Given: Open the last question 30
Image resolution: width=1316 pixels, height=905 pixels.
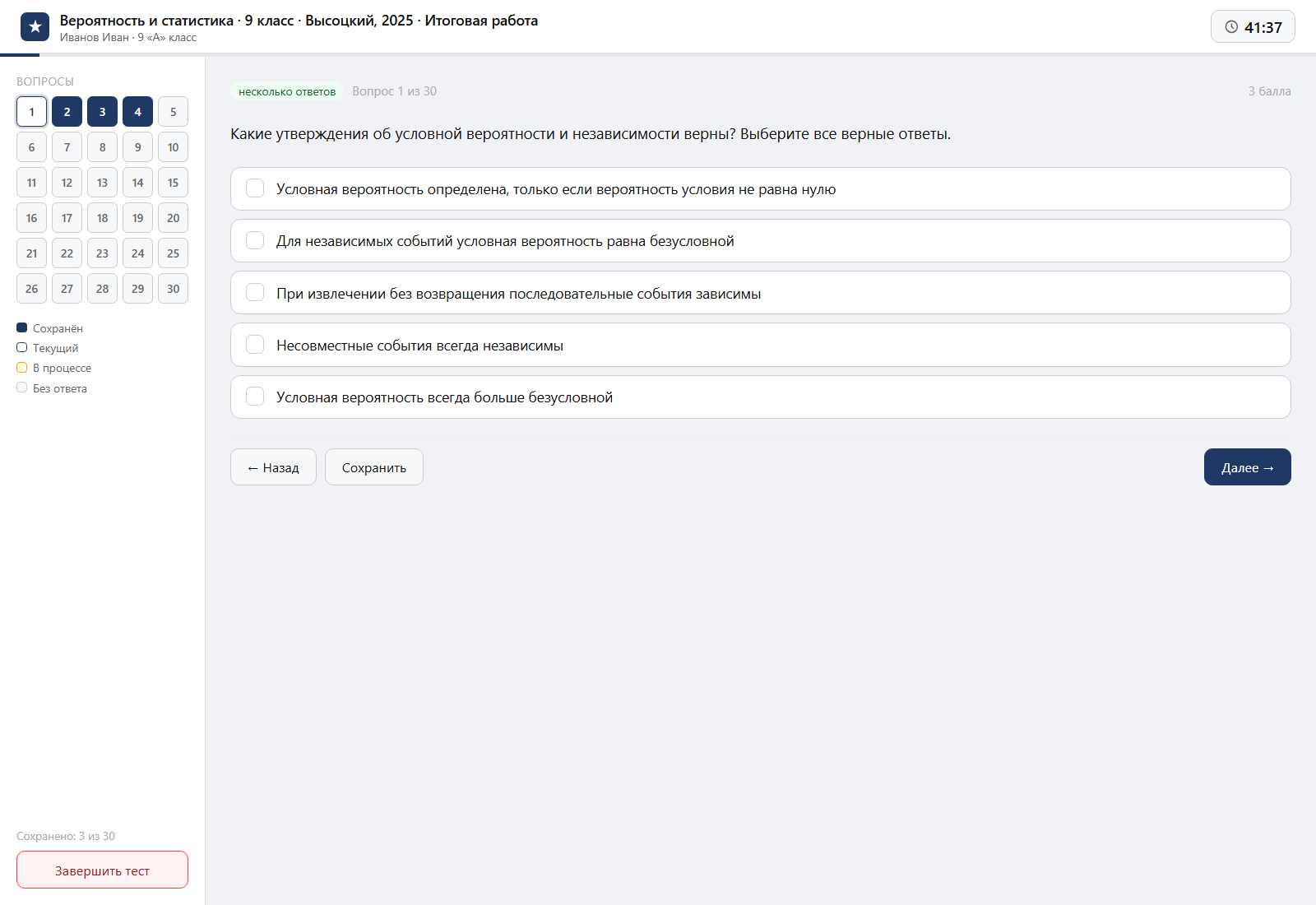Looking at the screenshot, I should click(173, 289).
